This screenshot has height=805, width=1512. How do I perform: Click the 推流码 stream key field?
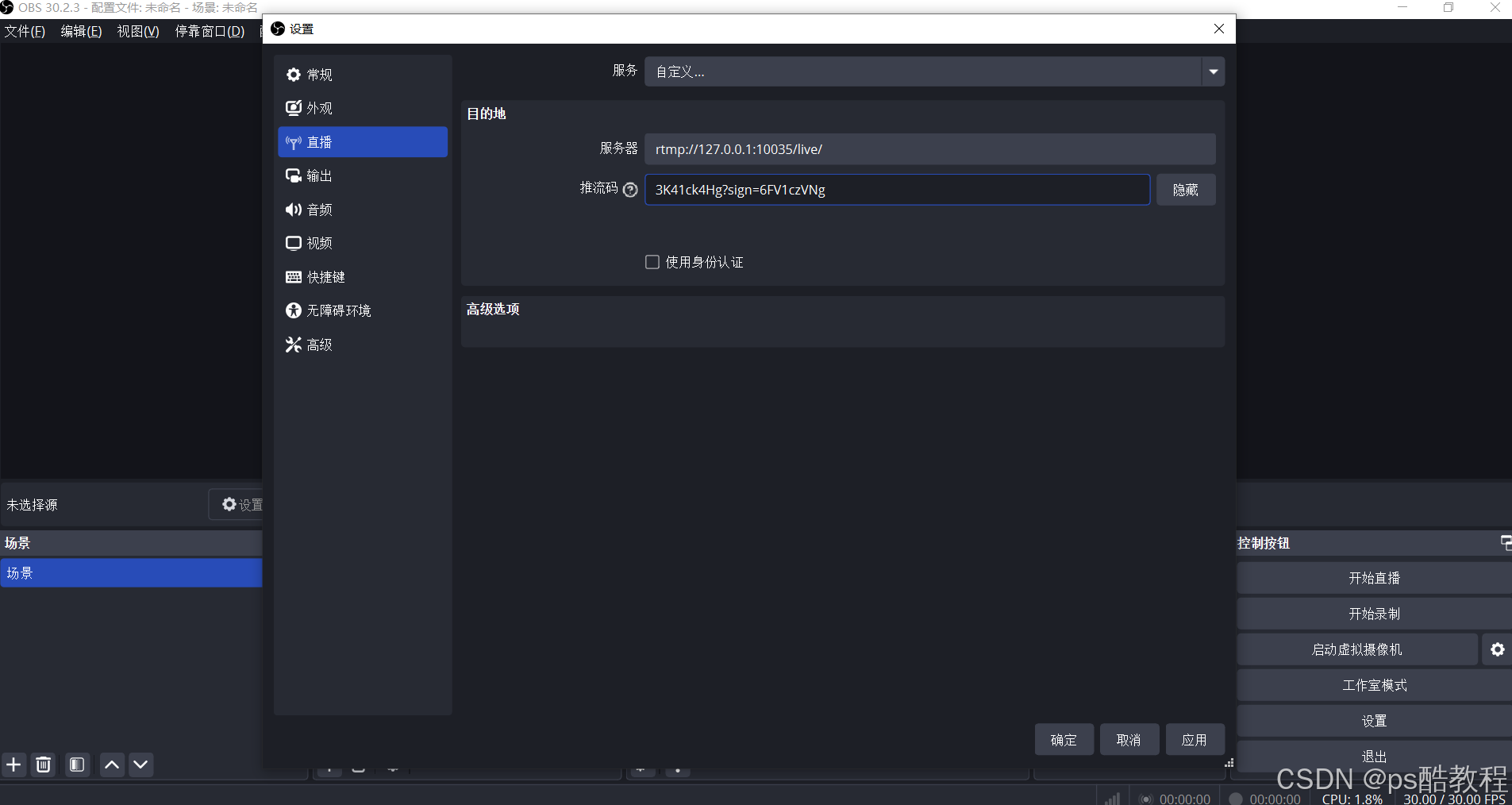coord(897,190)
